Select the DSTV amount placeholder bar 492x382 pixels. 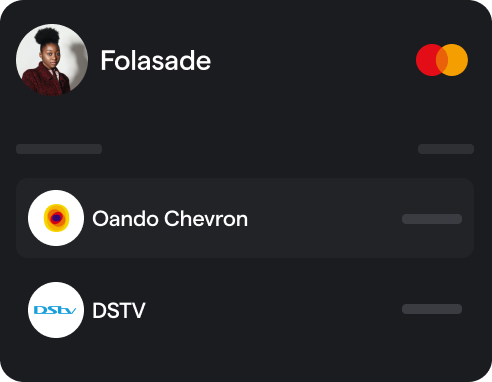coord(432,309)
